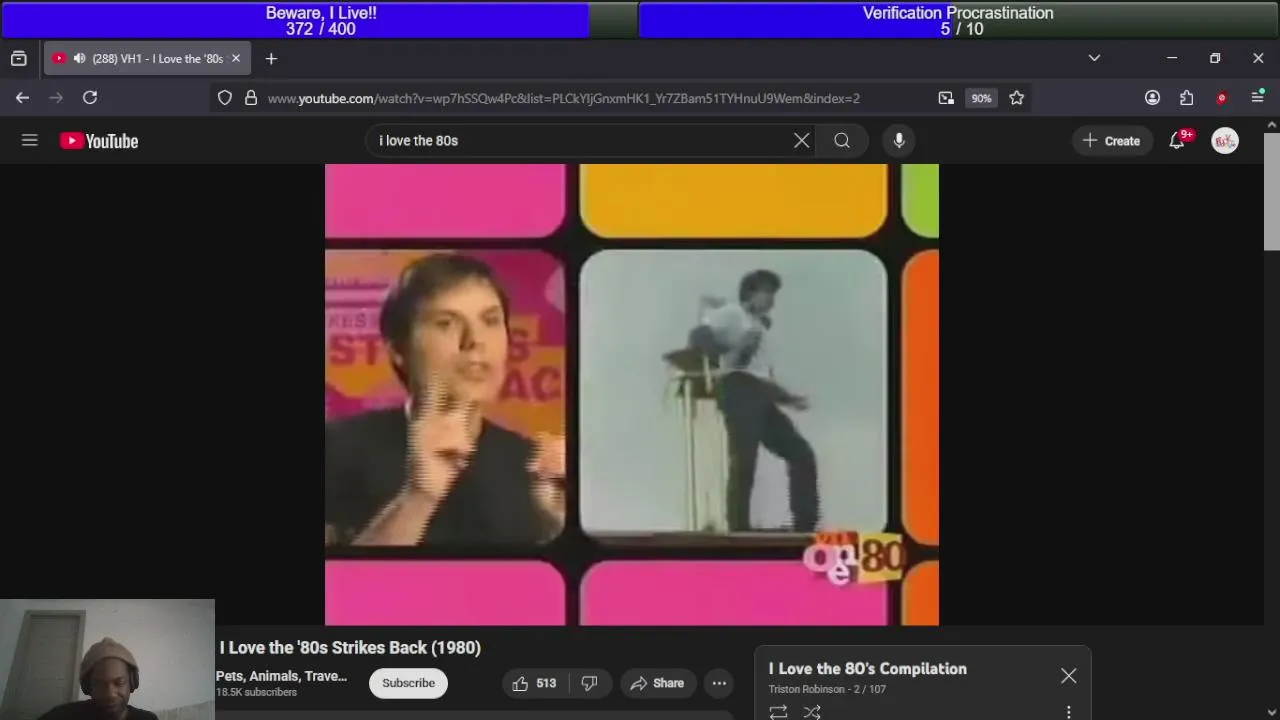1280x720 pixels.
Task: Toggle shuffle playlist
Action: pyautogui.click(x=812, y=712)
